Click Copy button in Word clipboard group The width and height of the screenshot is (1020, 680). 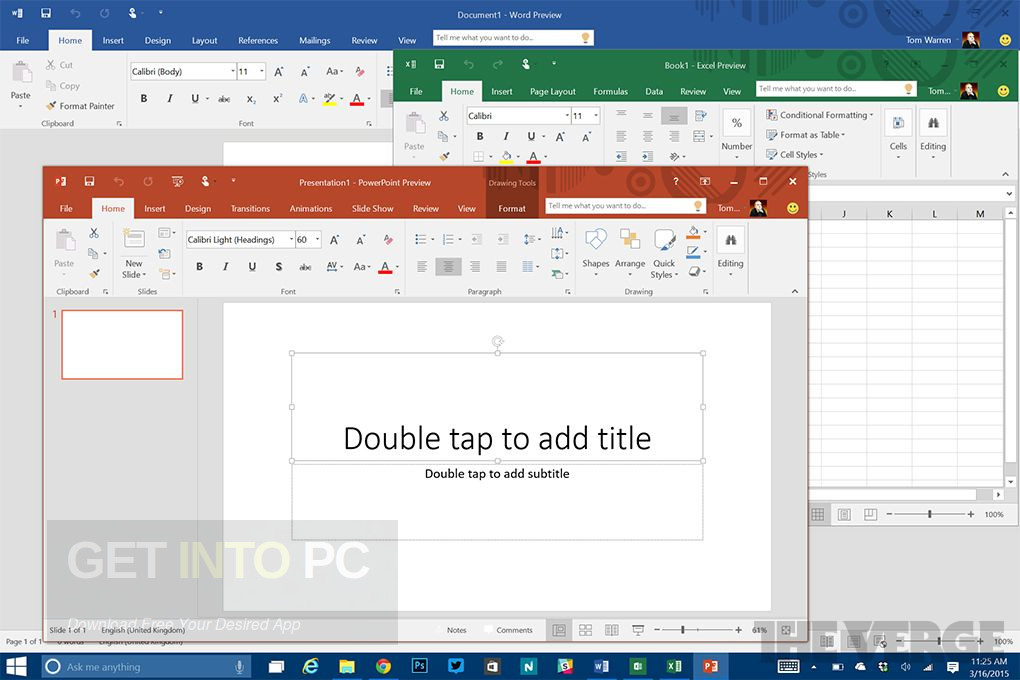point(62,86)
